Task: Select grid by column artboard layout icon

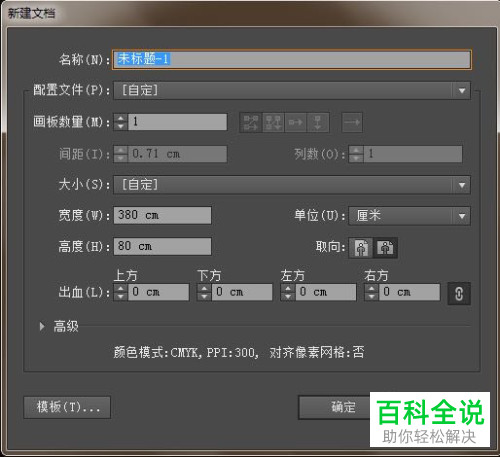Action: tap(273, 123)
